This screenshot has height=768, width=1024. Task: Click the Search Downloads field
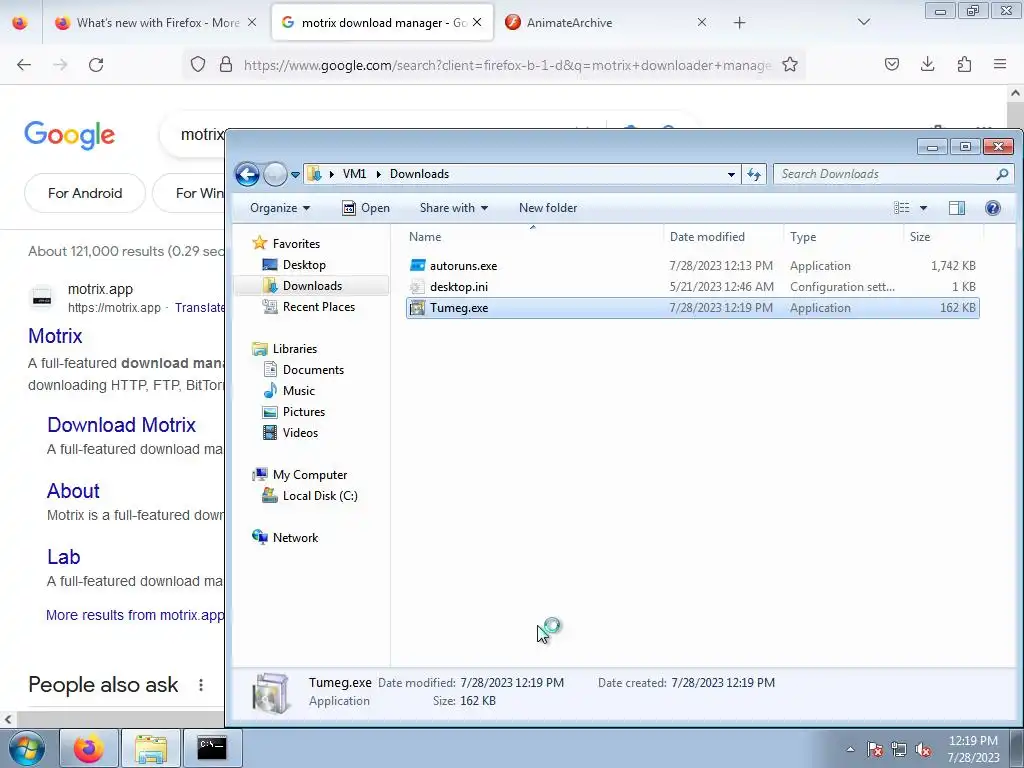click(885, 174)
